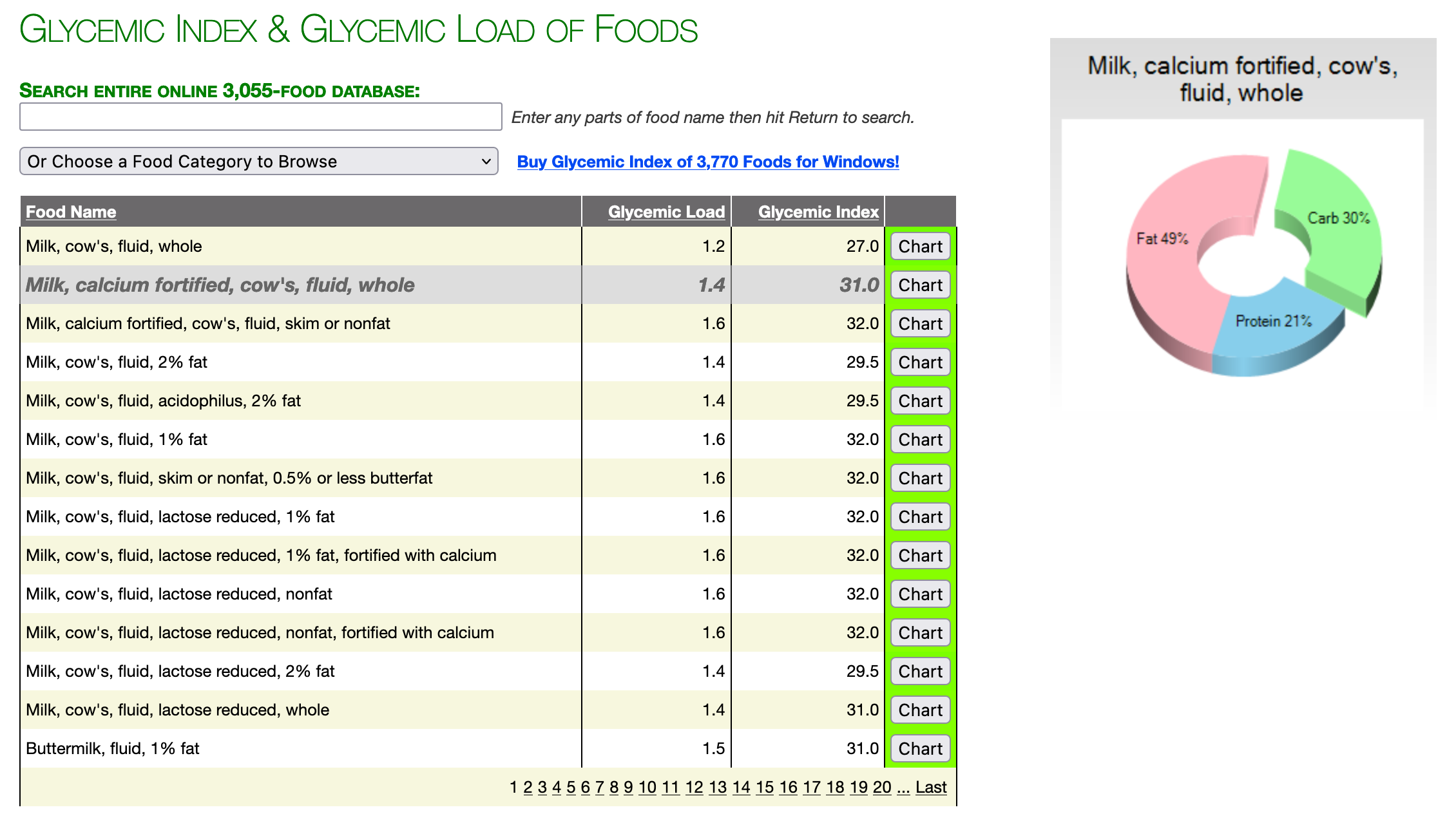Image resolution: width=1456 pixels, height=823 pixels.
Task: Click Chart for calcium fortified skim or nonfat milk
Action: click(920, 323)
